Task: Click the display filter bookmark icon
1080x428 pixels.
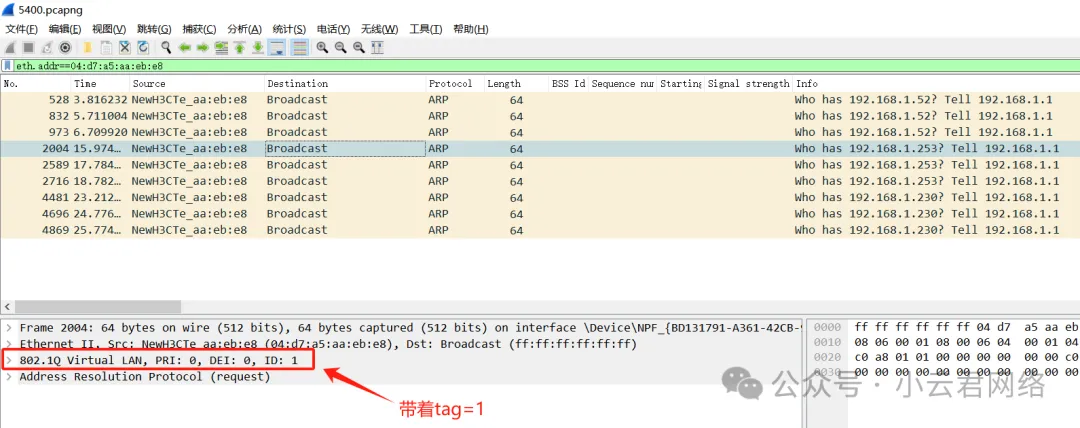Action: click(8, 65)
